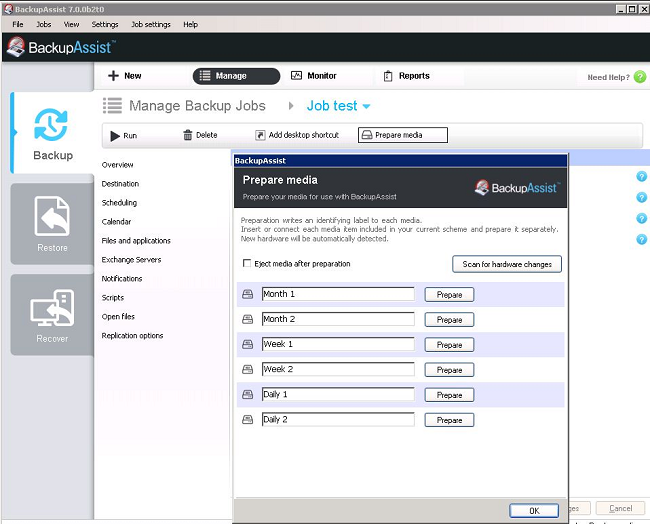Image resolution: width=650 pixels, height=524 pixels.
Task: Click Prepare button for Week 1
Action: click(x=449, y=345)
